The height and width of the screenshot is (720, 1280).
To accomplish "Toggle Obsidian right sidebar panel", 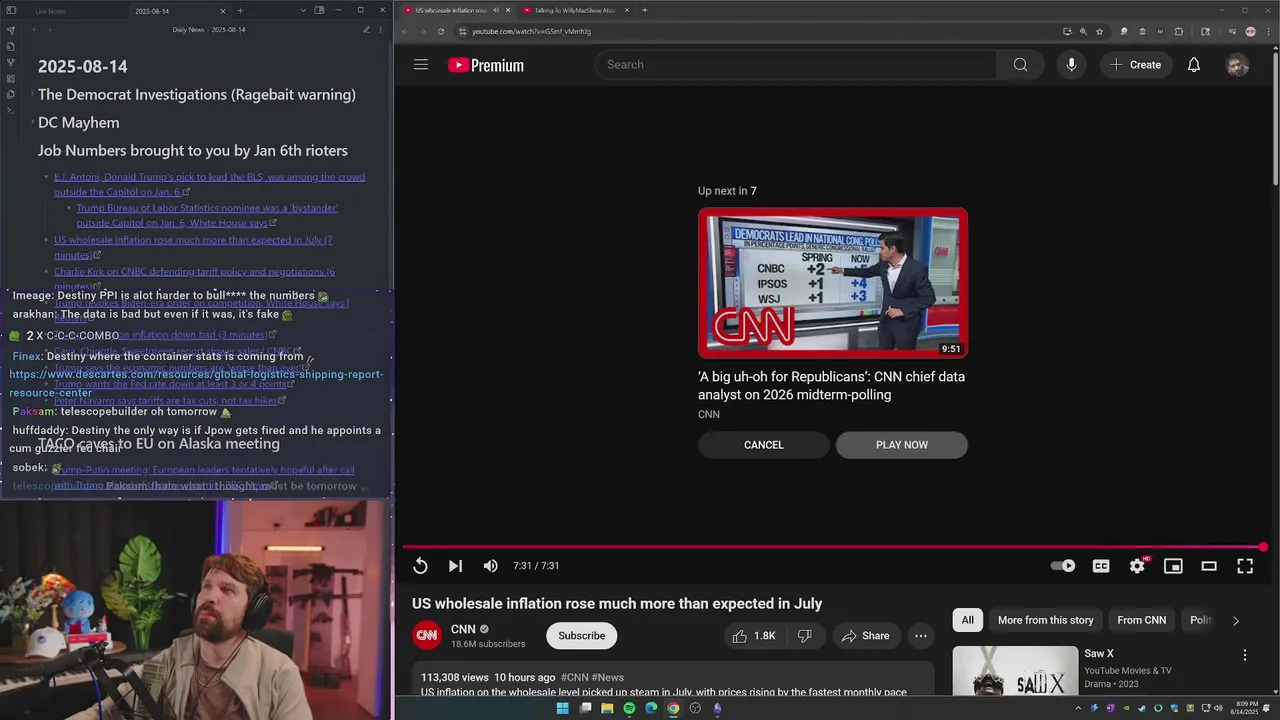I will [x=319, y=10].
